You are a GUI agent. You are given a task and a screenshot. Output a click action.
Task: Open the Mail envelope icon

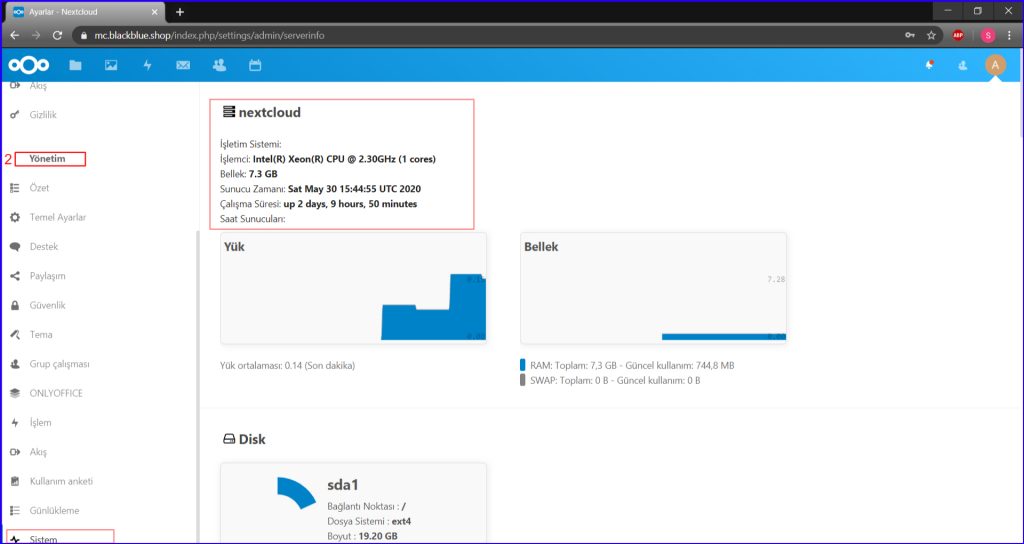pos(184,65)
